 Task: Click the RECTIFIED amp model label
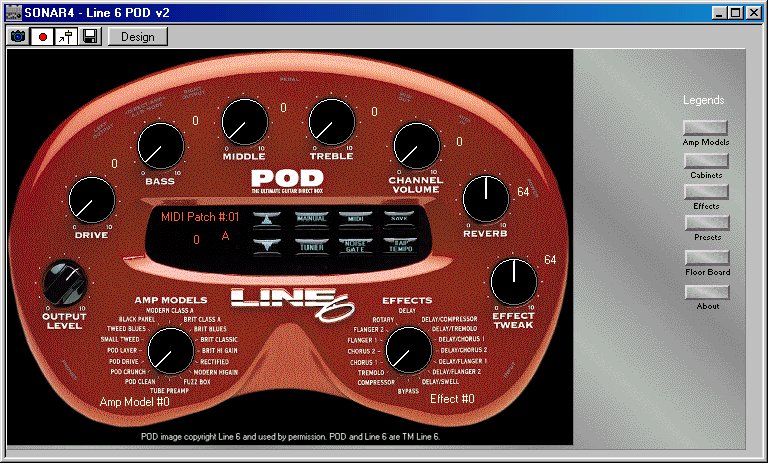[214, 362]
